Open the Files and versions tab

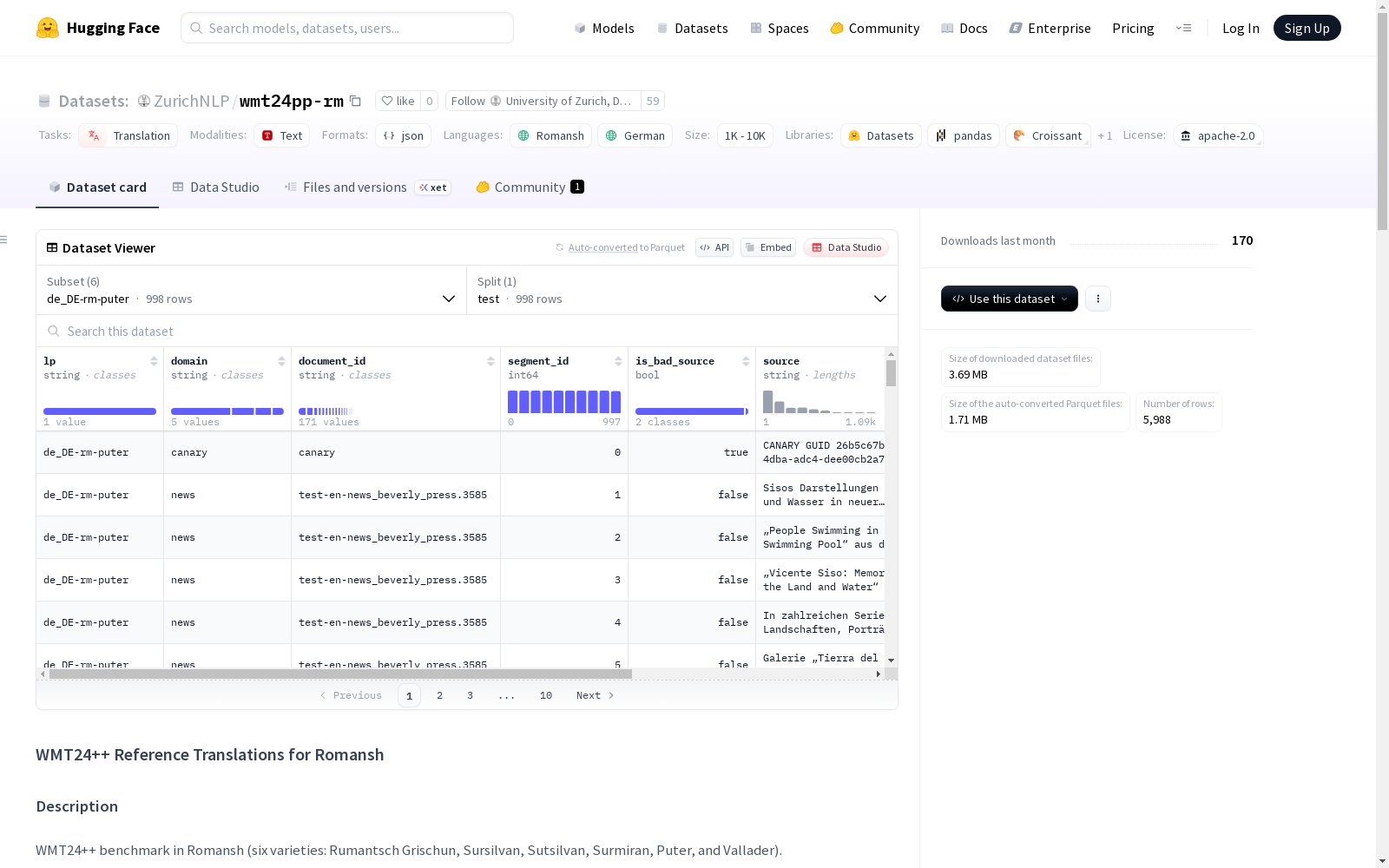coord(367,187)
